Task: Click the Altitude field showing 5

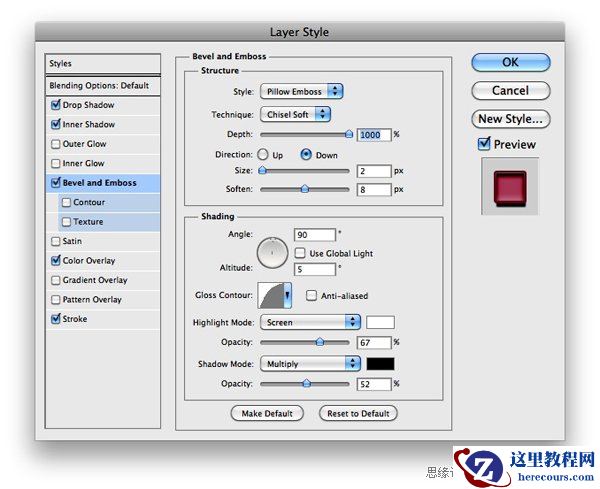Action: (315, 269)
